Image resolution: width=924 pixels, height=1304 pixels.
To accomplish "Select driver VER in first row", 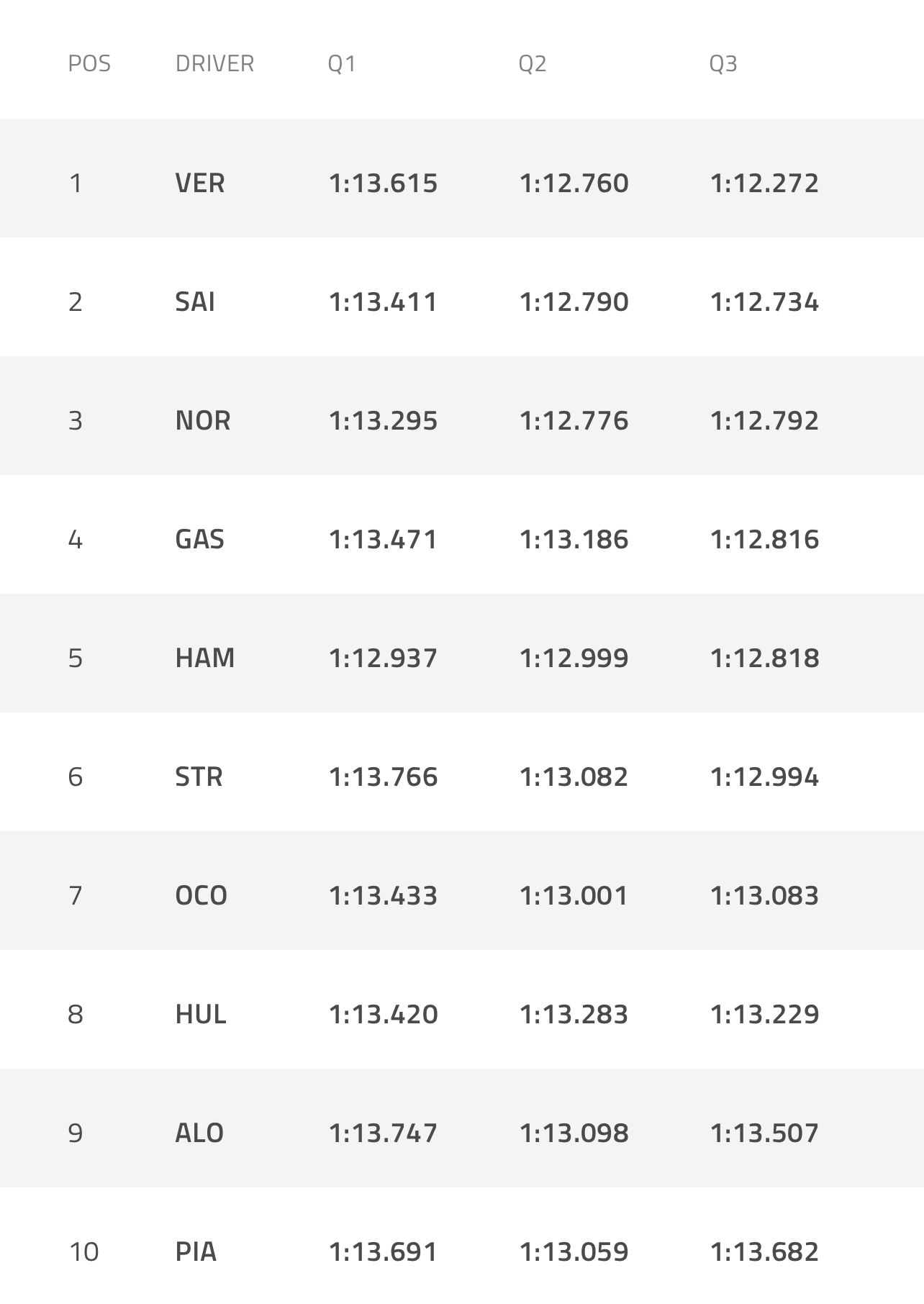I will (x=200, y=184).
